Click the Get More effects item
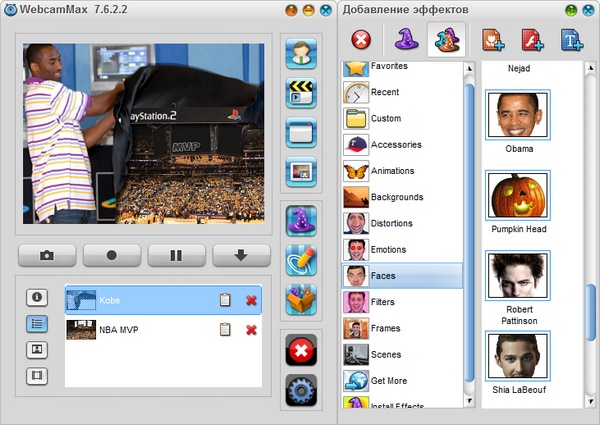 [x=402, y=381]
